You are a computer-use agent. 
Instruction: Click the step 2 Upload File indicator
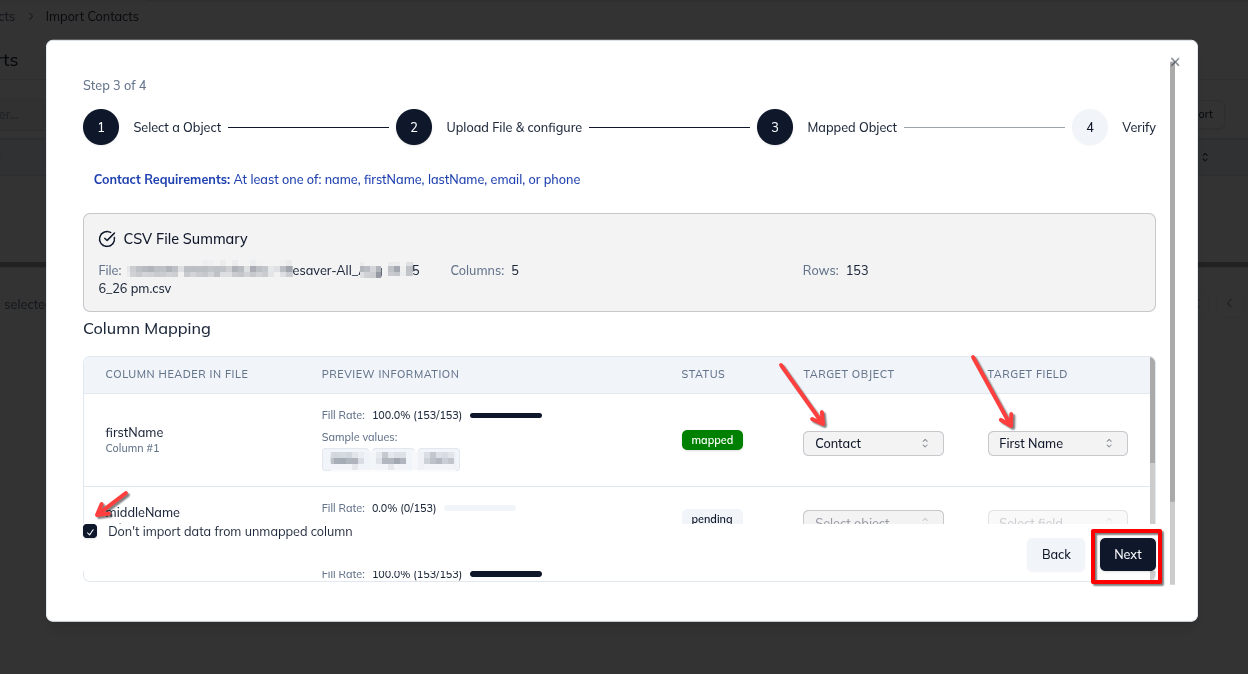click(x=414, y=127)
